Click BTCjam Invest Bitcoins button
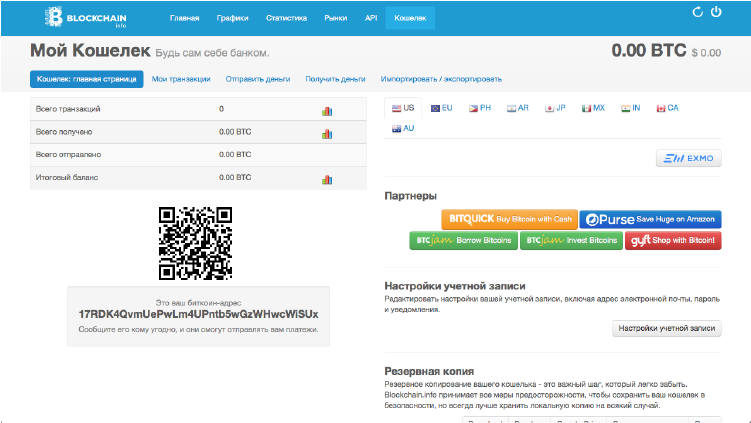 tap(571, 240)
